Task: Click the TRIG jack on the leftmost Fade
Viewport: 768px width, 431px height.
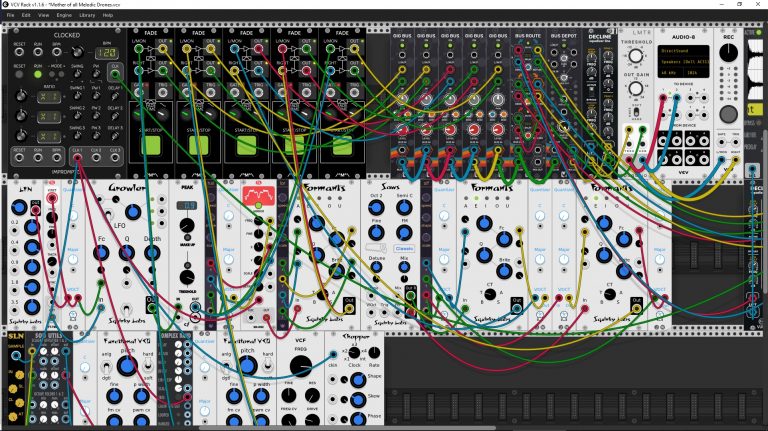Action: pos(163,92)
